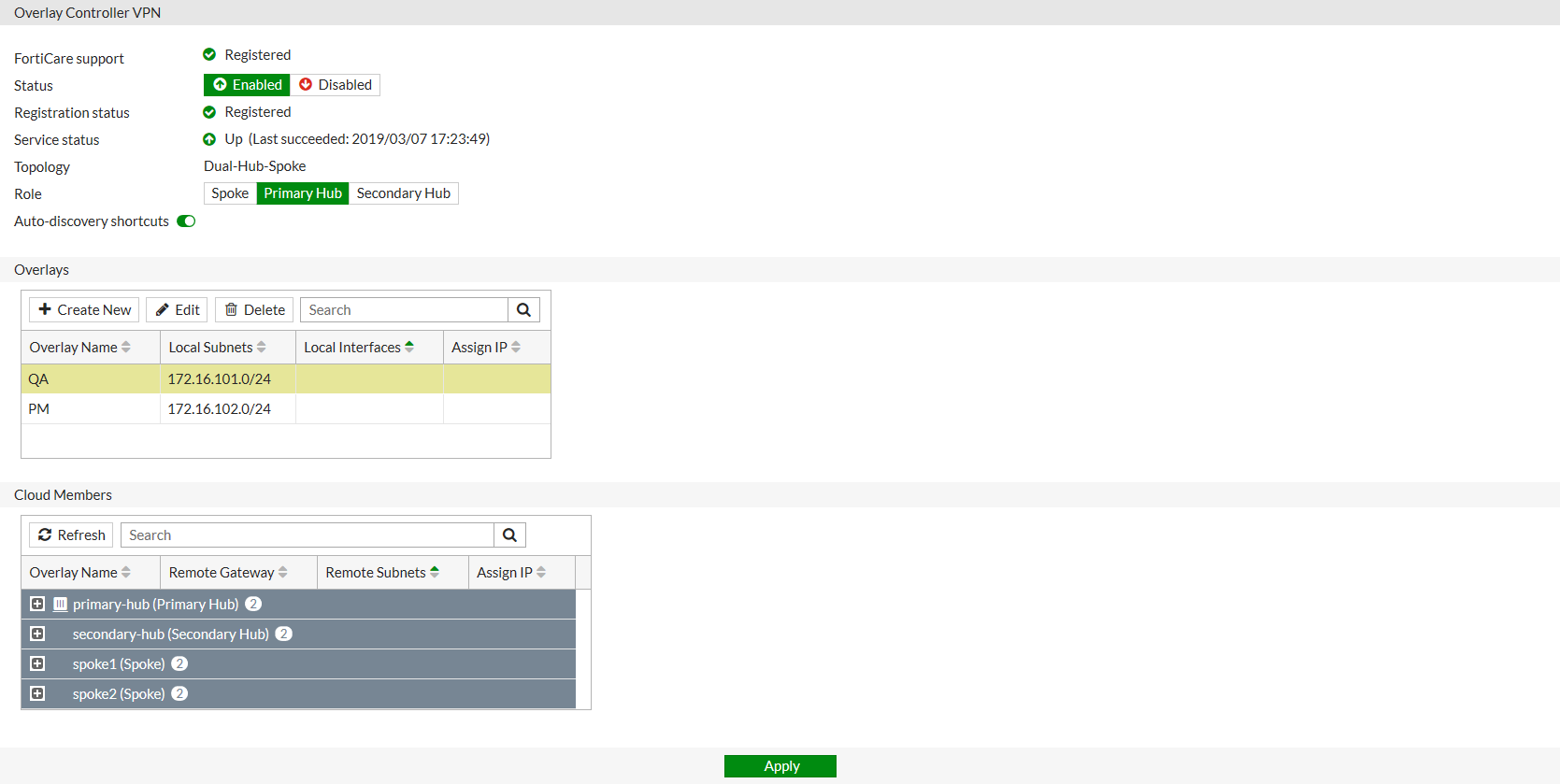Image resolution: width=1560 pixels, height=784 pixels.
Task: Click the primary-hub (Primary Hub) row label
Action: point(156,604)
